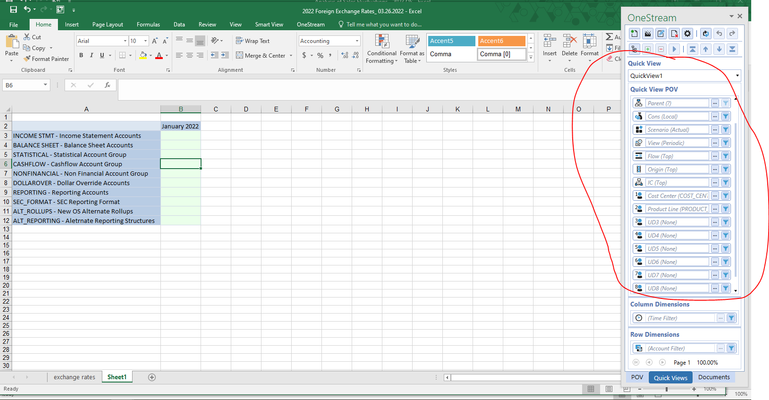Viewport: 769px width, 400px height.
Task: Click the Delete cells button
Action: click(569, 47)
